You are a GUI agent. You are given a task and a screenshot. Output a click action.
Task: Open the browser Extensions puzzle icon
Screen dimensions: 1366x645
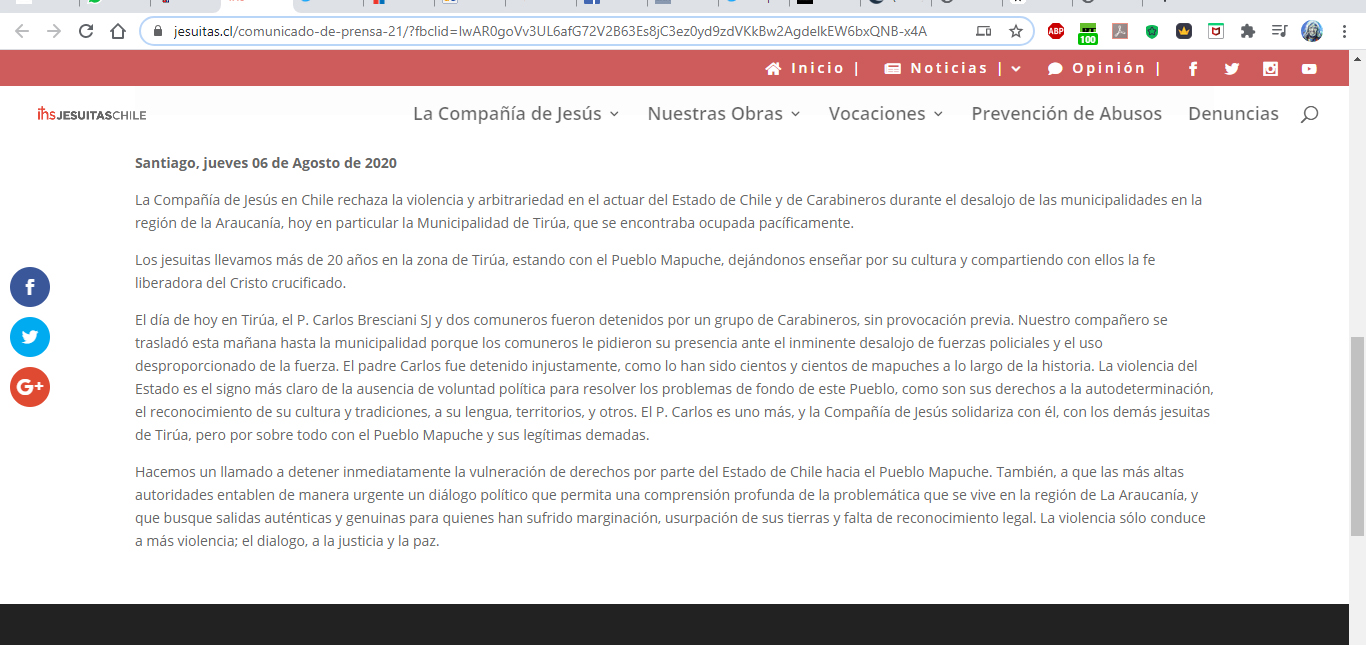(x=1247, y=31)
